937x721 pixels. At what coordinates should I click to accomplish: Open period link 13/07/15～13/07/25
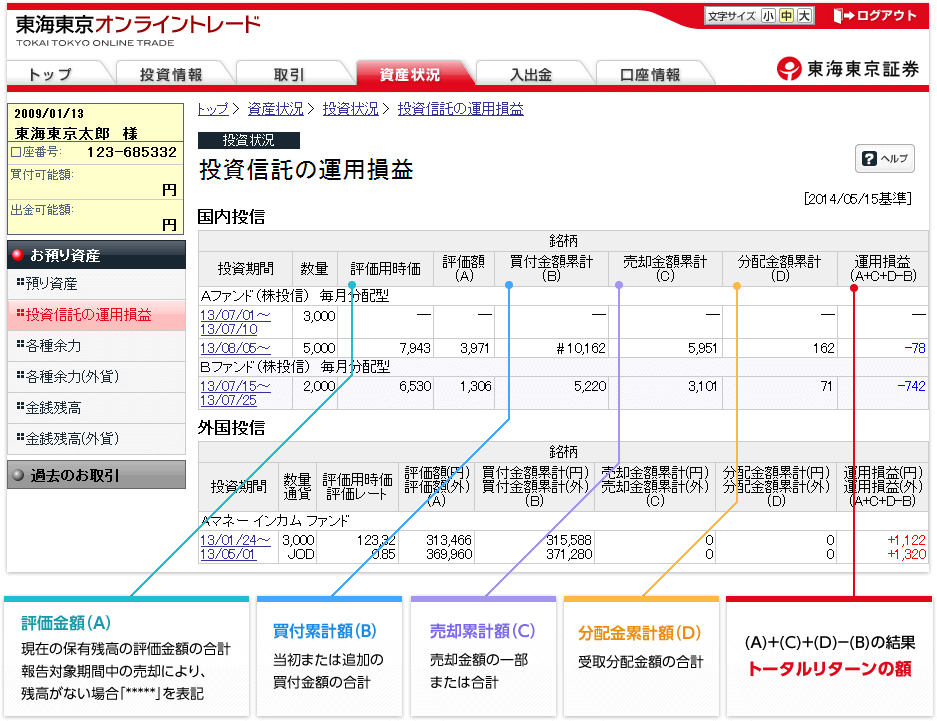tap(235, 393)
